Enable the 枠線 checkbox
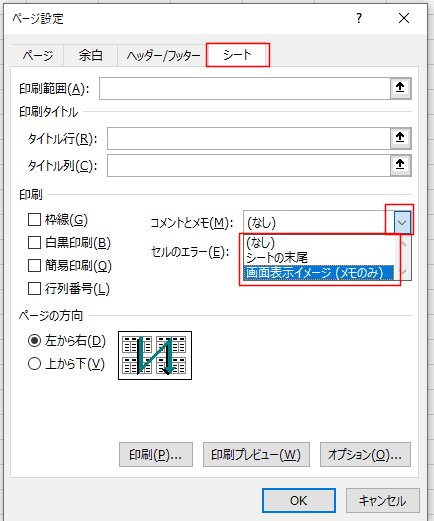 click(34, 220)
